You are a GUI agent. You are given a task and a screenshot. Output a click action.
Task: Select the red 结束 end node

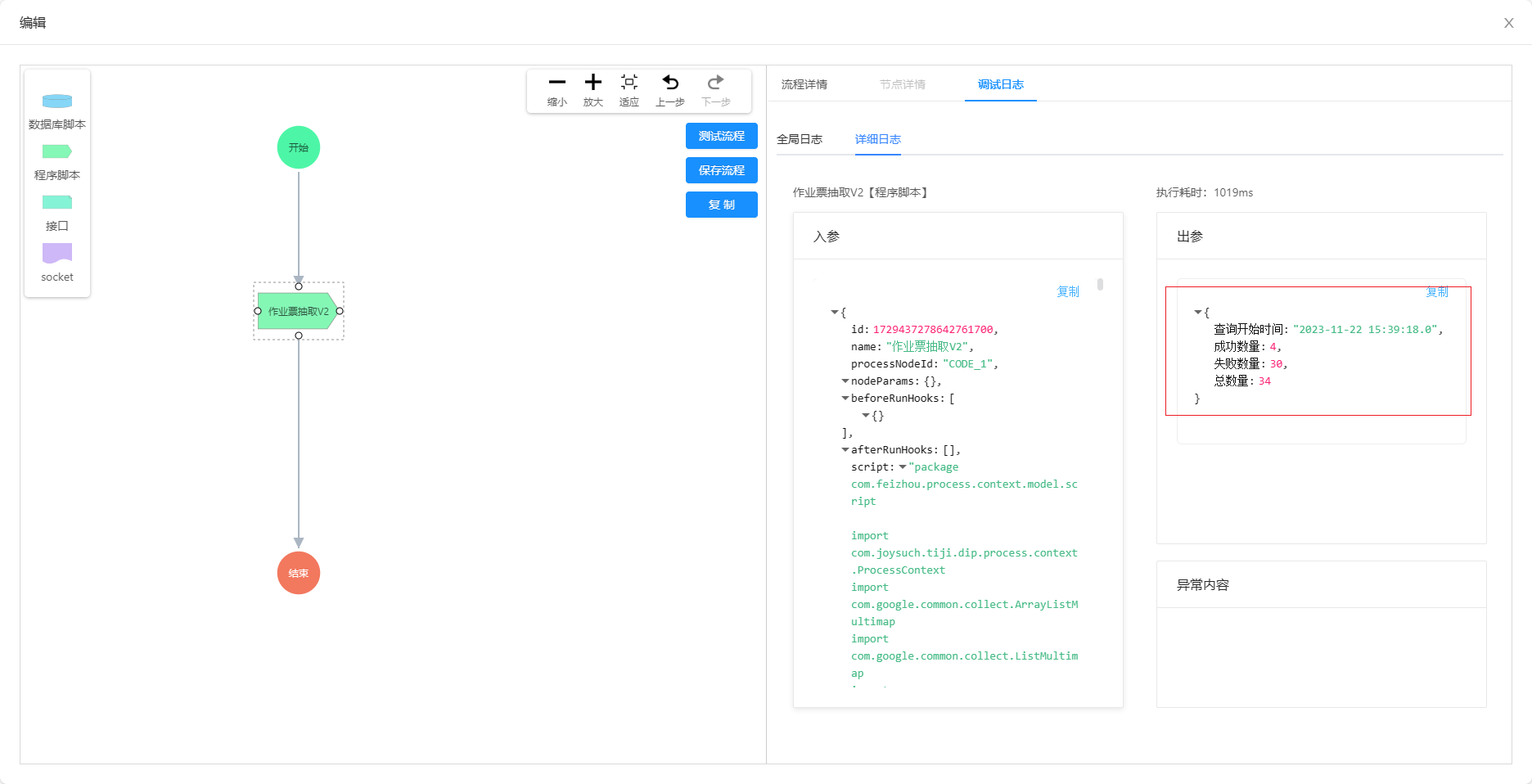[299, 573]
